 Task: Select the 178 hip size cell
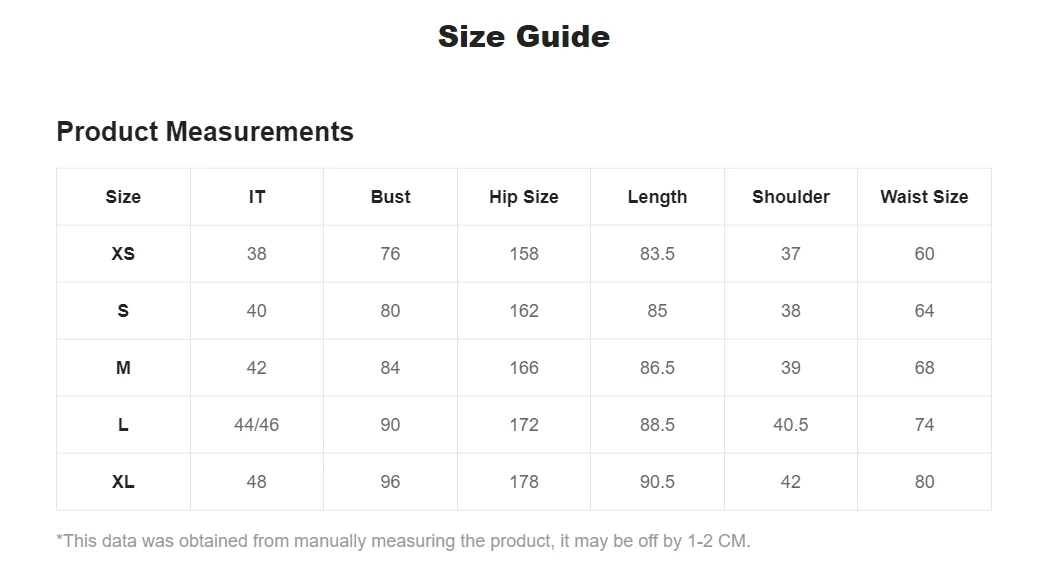(523, 482)
